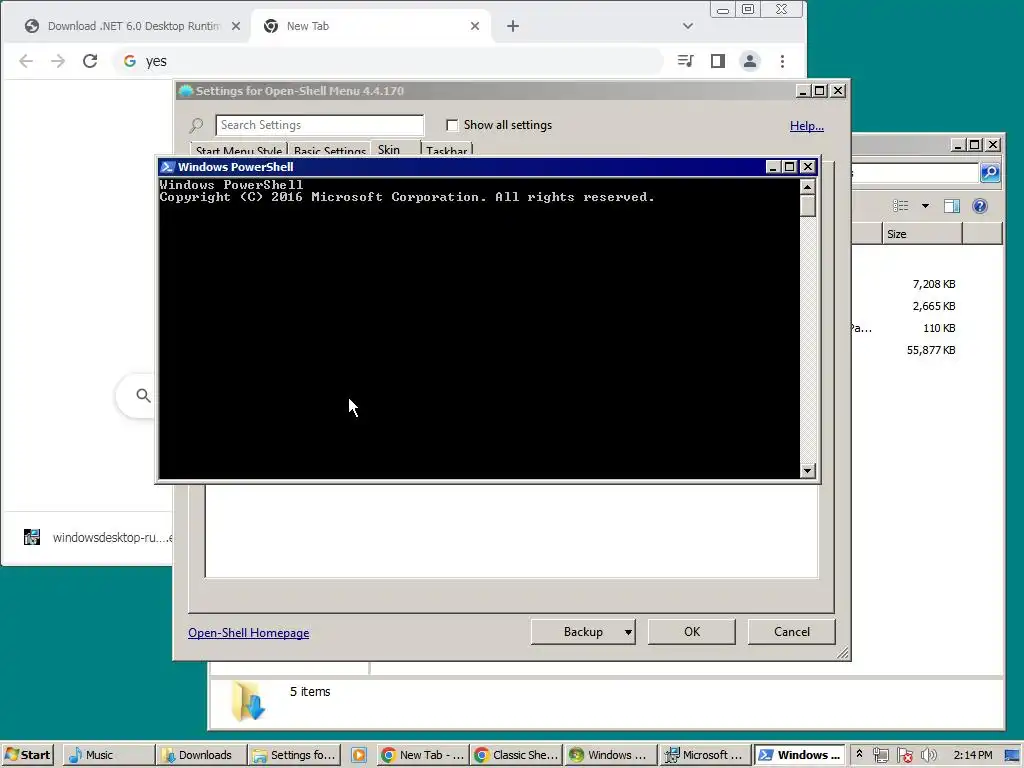Viewport: 1024px width, 768px height.
Task: Sort Explorer files by Size column
Action: (x=921, y=234)
